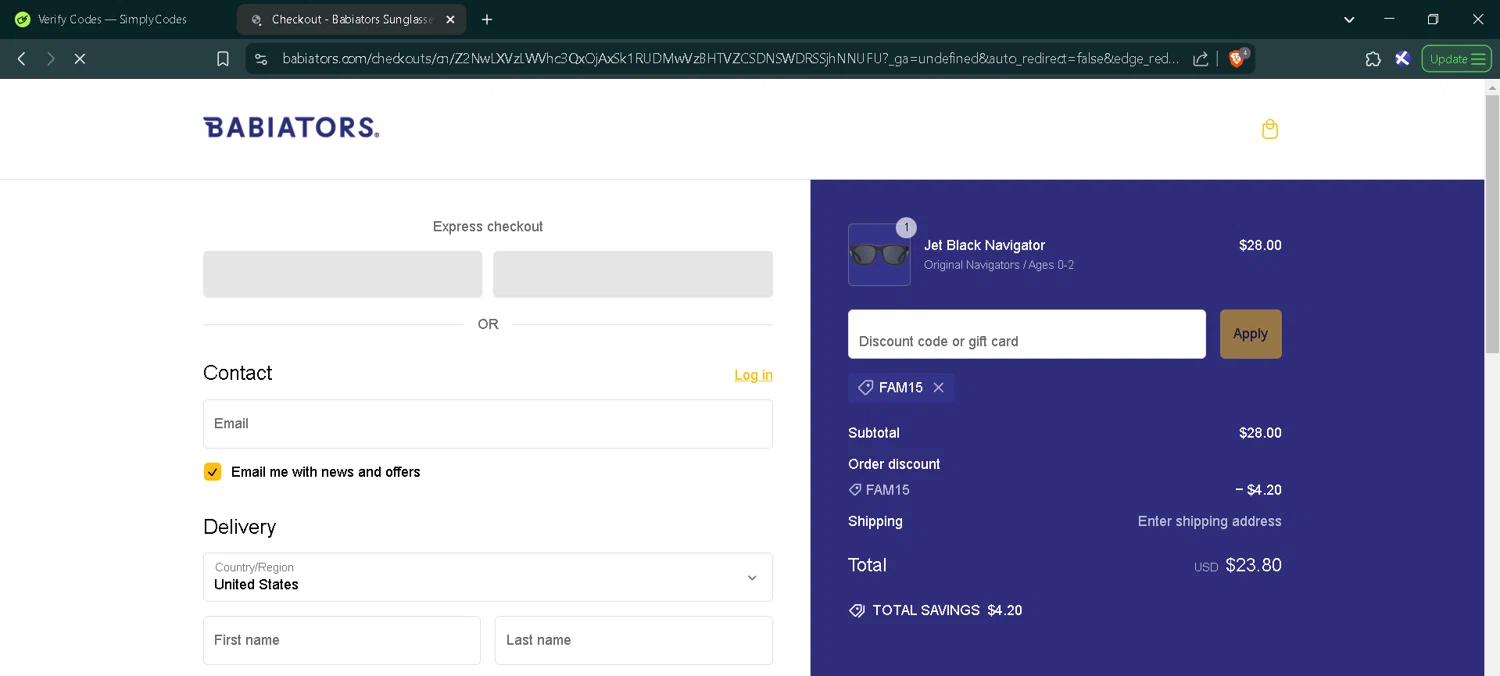Close the Checkout - Babiators tab
Image resolution: width=1500 pixels, height=676 pixels.
pyautogui.click(x=450, y=19)
